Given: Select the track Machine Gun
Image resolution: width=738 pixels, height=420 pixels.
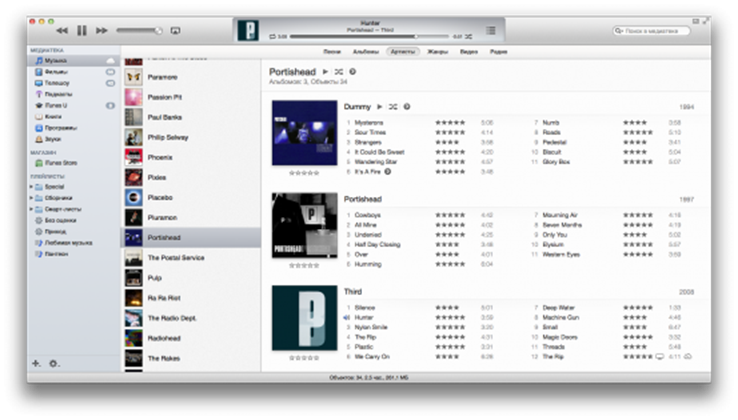Looking at the screenshot, I should click(x=561, y=318).
